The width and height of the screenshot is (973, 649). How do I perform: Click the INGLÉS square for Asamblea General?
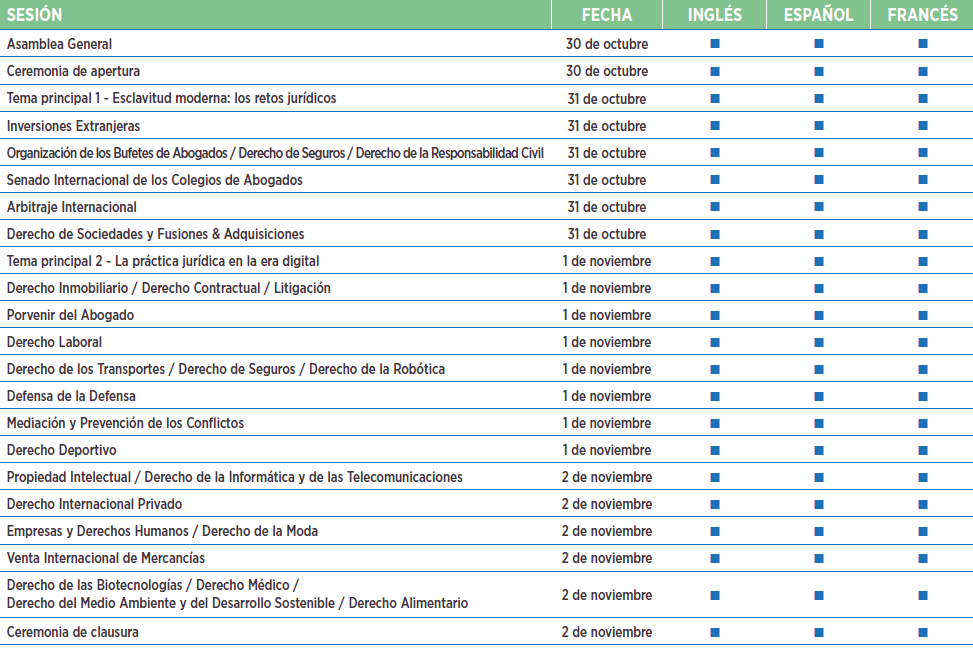coord(715,44)
